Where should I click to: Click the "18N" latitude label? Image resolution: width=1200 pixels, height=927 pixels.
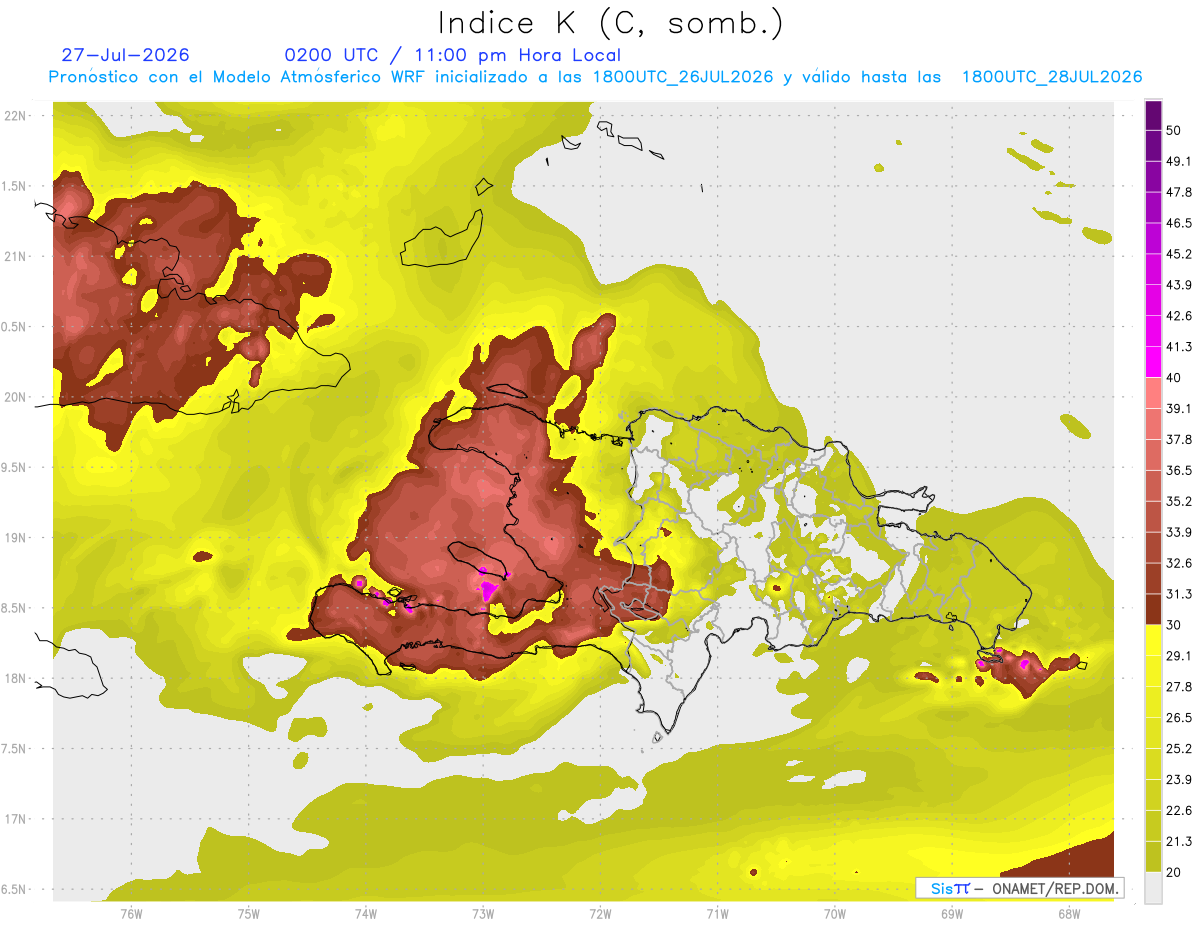16,678
